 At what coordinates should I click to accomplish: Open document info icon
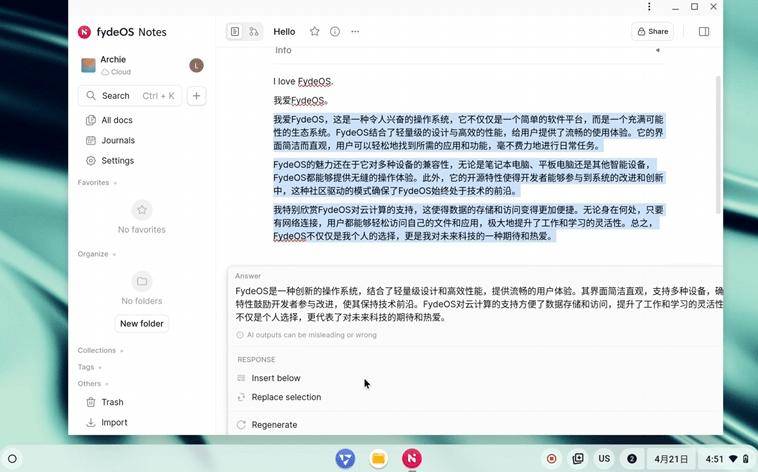335,31
